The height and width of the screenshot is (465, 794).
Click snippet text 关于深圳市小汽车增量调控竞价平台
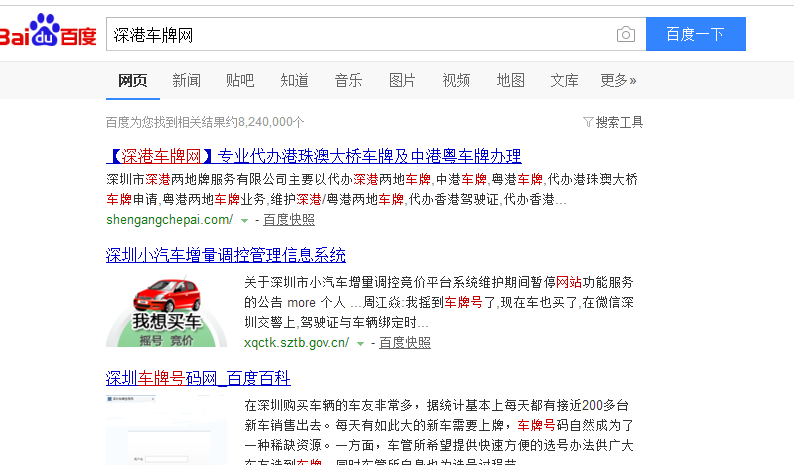pos(348,282)
